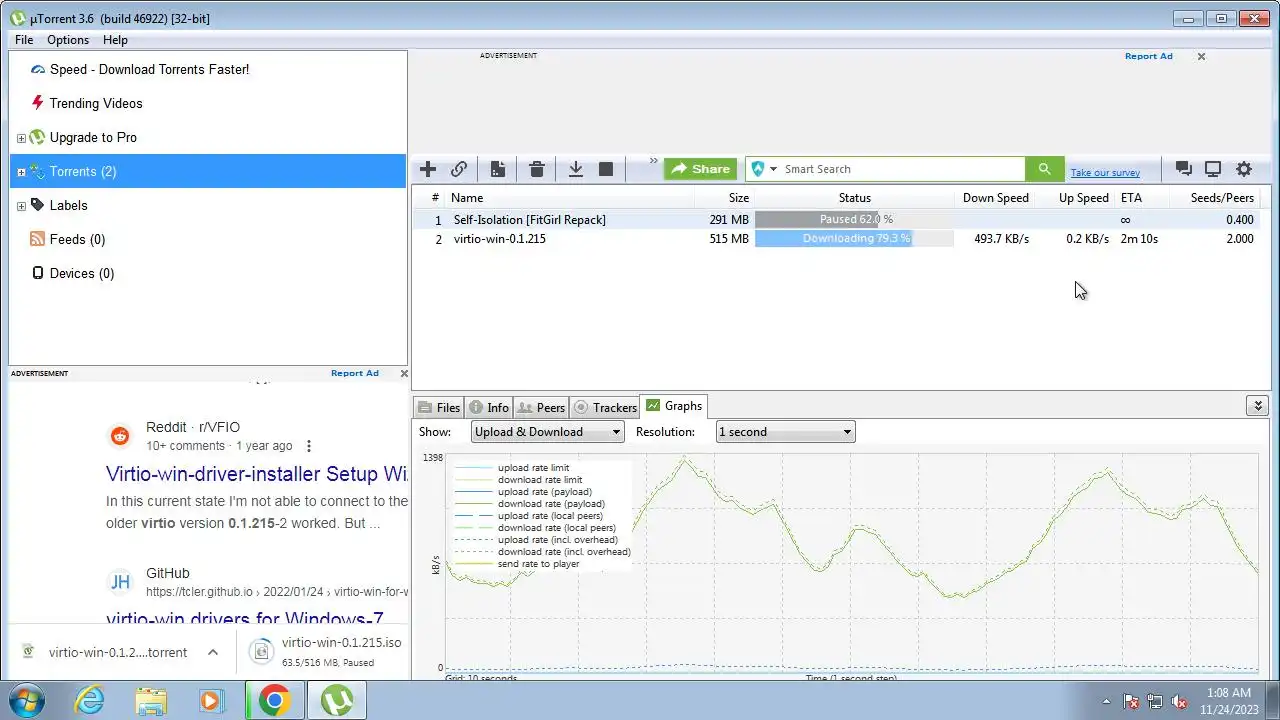Expand the Torrents (2) tree node
The width and height of the screenshot is (1280, 720).
pos(21,172)
